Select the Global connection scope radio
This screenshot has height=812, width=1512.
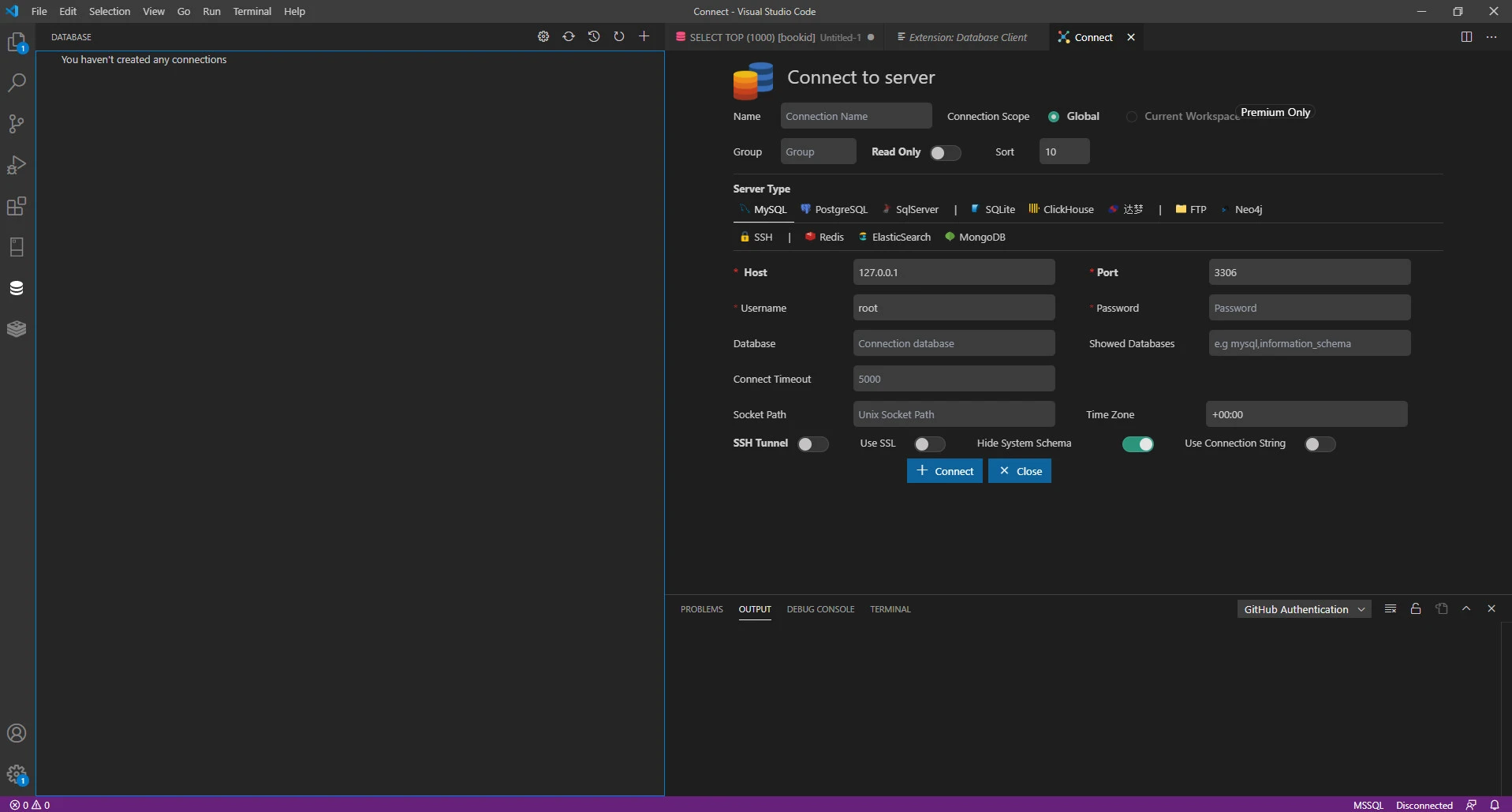click(1054, 117)
